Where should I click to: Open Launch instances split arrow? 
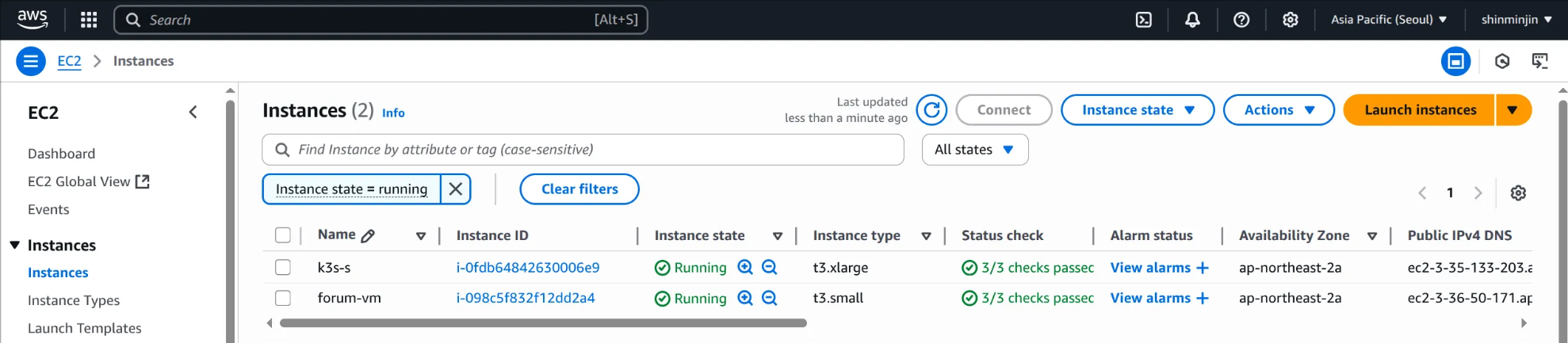[x=1513, y=110]
